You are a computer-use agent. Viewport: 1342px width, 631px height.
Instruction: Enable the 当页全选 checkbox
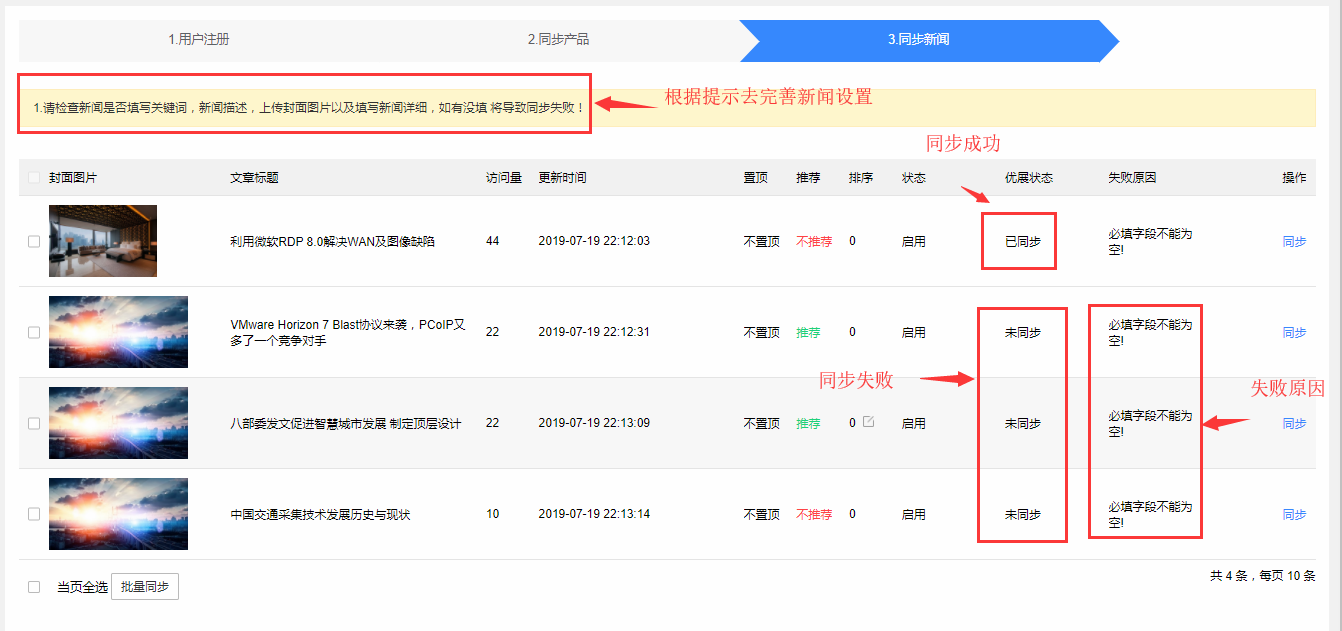pyautogui.click(x=34, y=587)
